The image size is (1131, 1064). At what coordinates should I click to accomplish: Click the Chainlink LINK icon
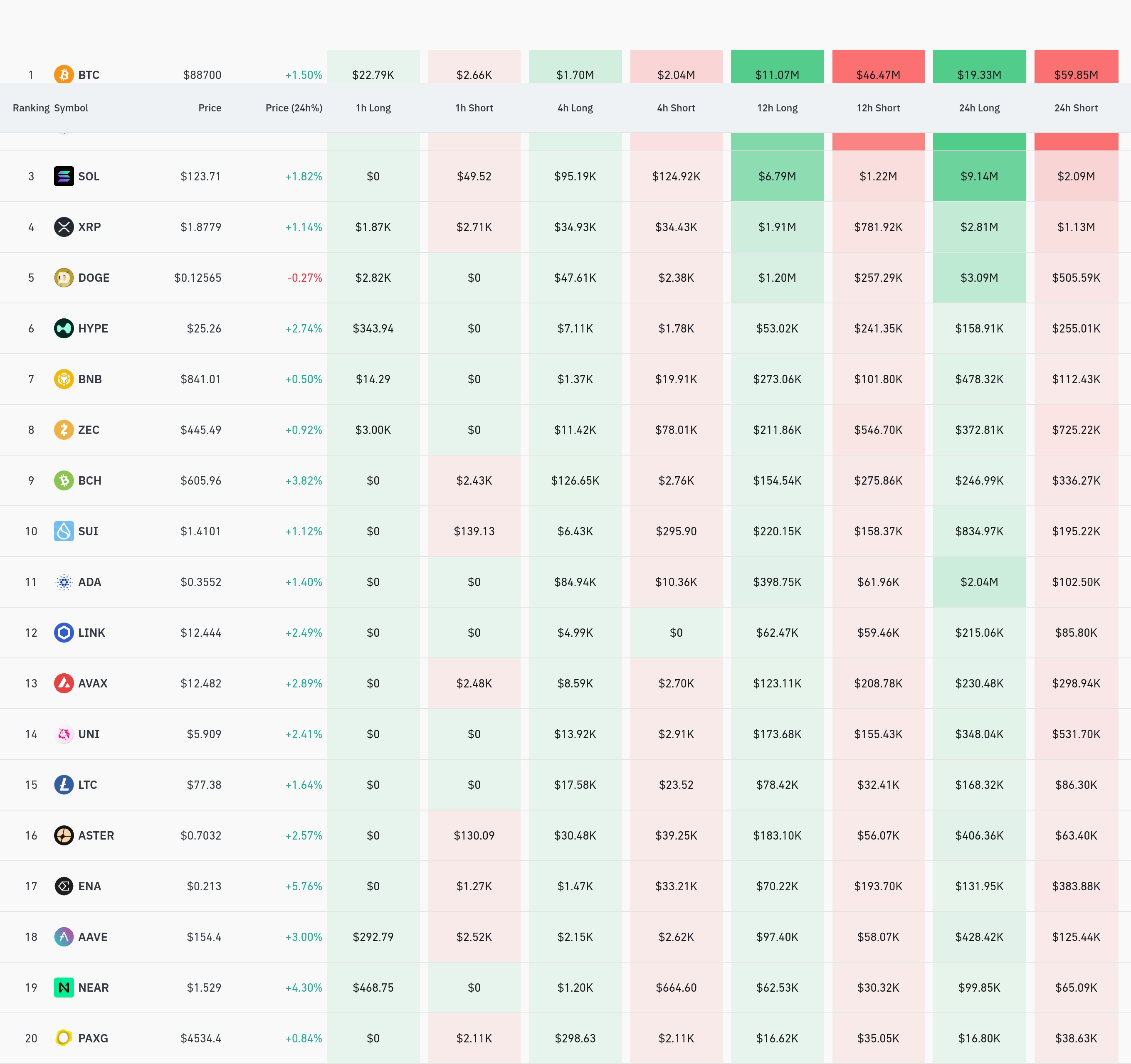(x=64, y=632)
